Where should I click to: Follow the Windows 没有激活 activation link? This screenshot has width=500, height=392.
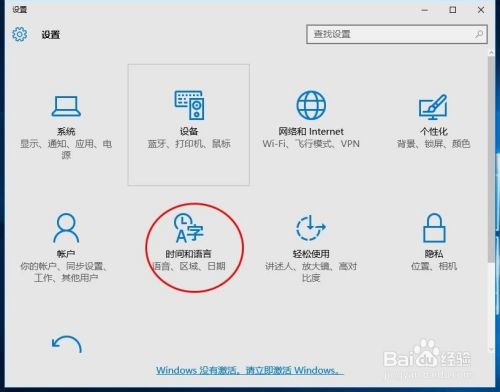tap(250, 370)
